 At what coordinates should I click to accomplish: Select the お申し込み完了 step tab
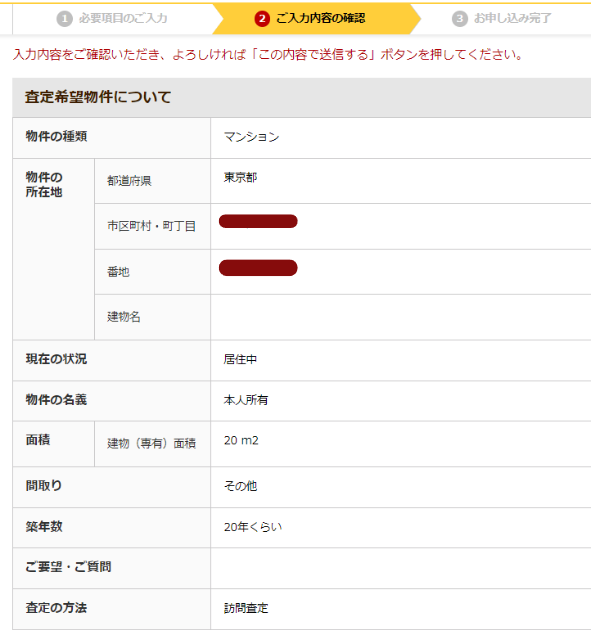(502, 18)
